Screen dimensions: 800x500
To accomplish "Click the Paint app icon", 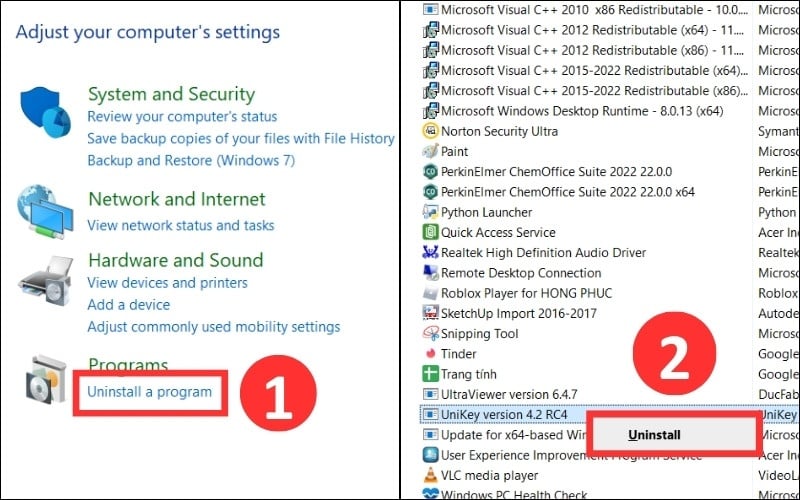I will pos(430,152).
